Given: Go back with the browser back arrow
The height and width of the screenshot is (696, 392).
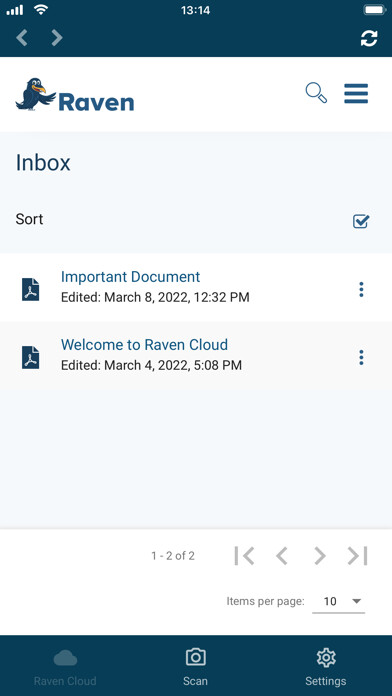Looking at the screenshot, I should click(22, 38).
